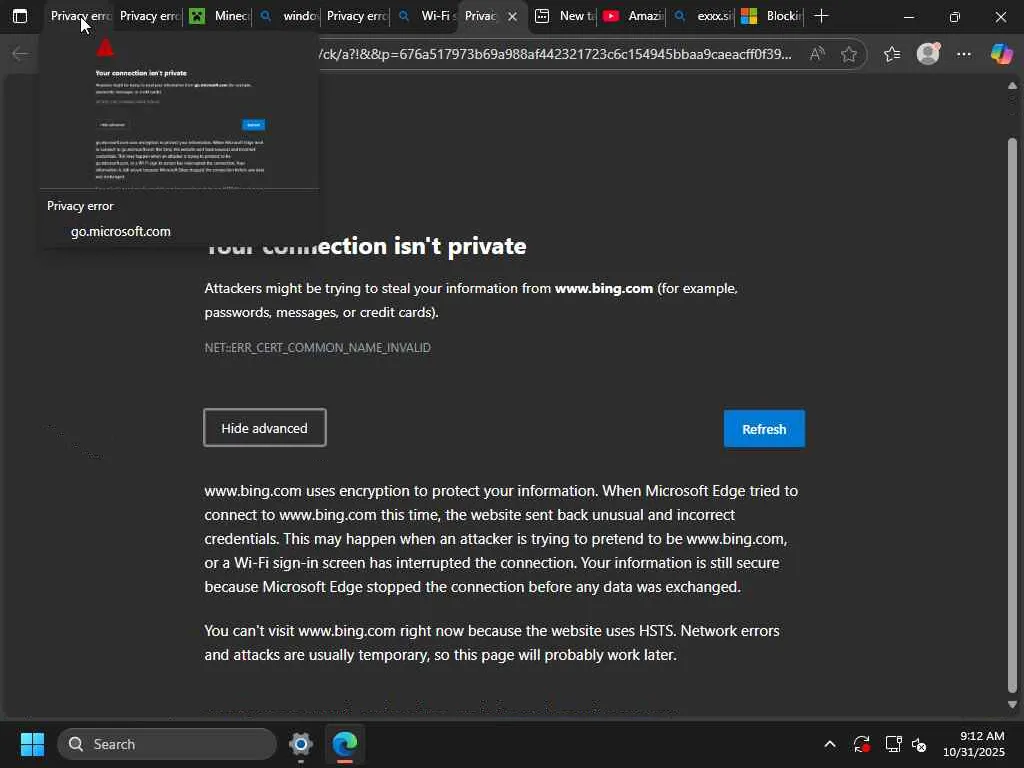Switch to the Wi-Fi search tab
This screenshot has width=1024, height=768.
pos(426,16)
